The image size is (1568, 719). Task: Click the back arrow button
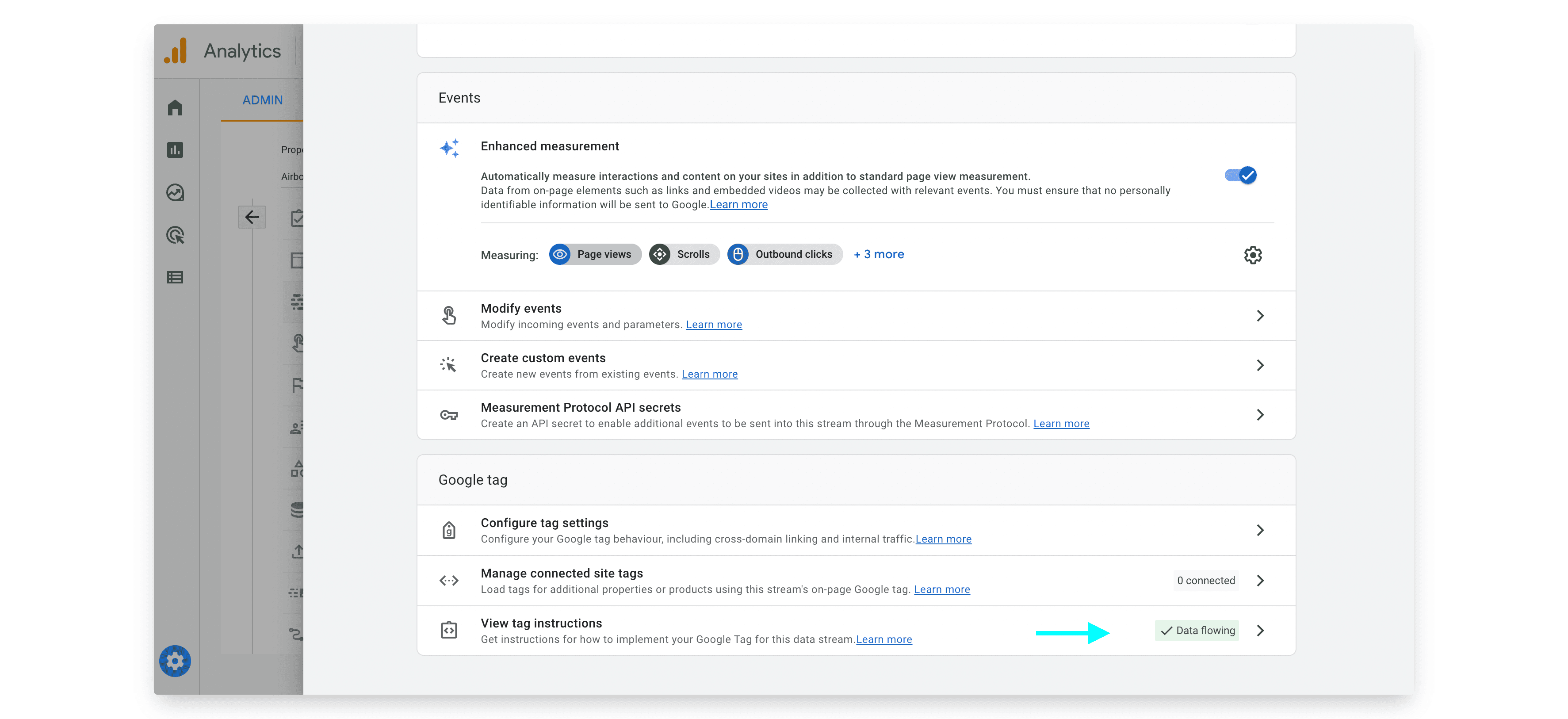coord(252,218)
